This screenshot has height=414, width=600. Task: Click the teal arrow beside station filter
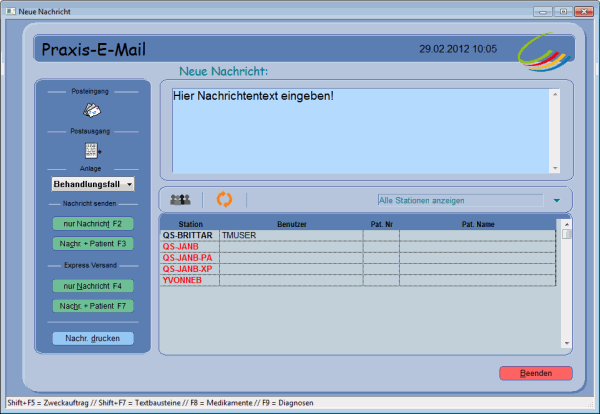coord(556,200)
